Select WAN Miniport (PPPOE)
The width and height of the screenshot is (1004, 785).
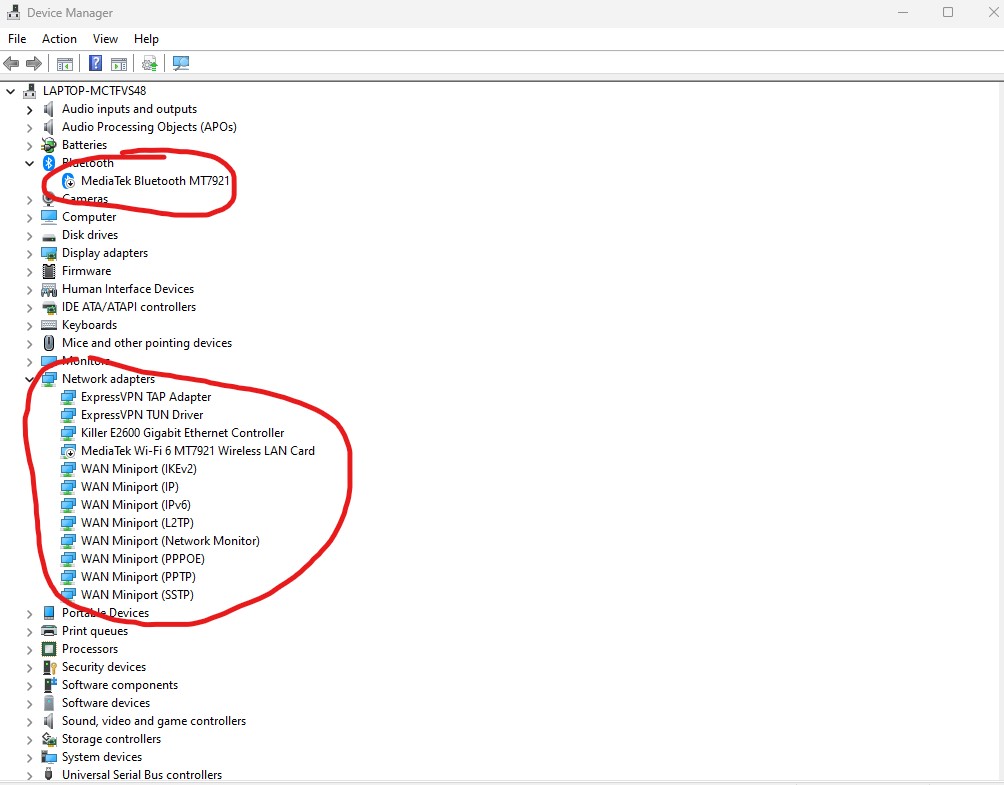pos(143,558)
